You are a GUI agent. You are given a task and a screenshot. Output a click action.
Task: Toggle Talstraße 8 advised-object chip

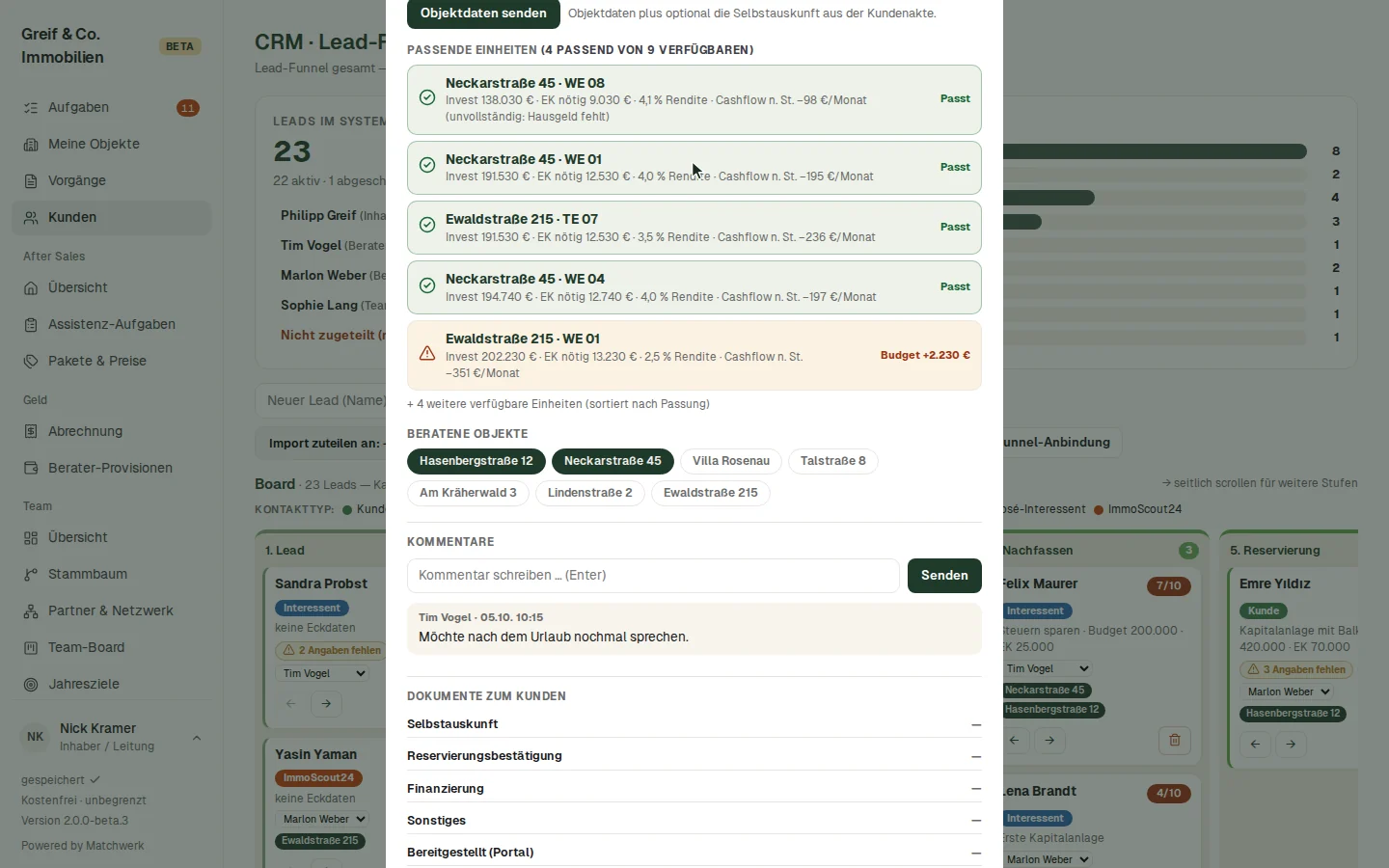[833, 461]
